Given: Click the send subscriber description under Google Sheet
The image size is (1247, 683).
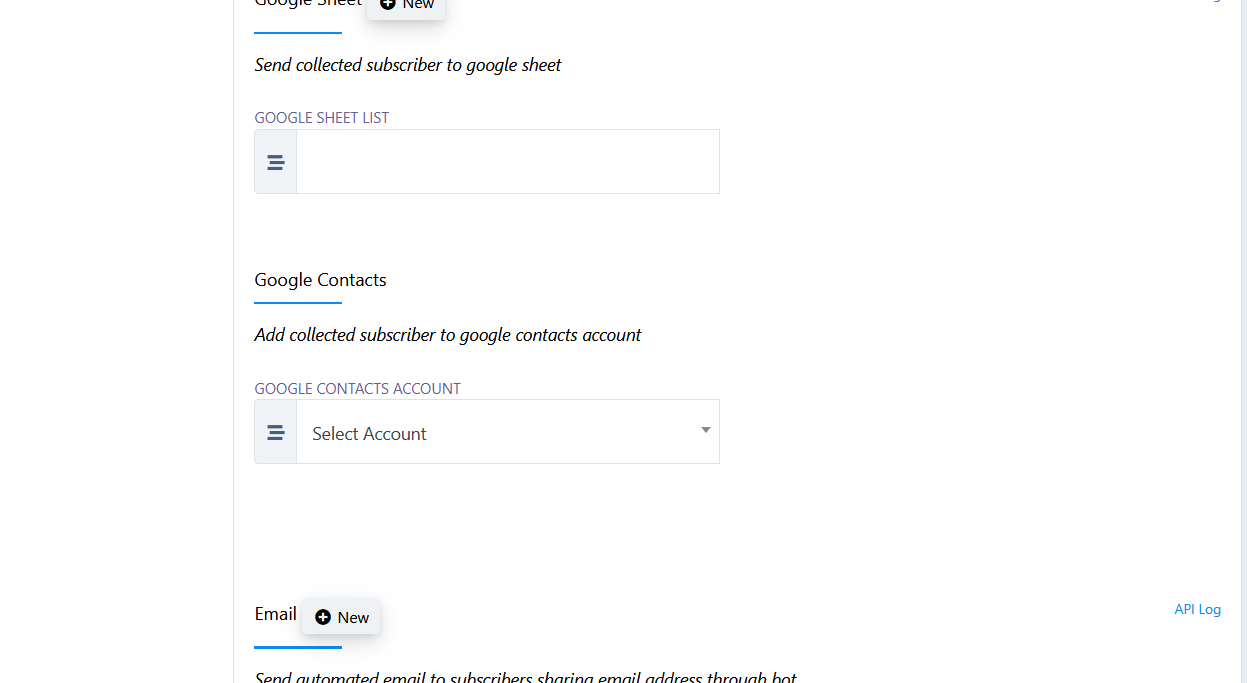Looking at the screenshot, I should 407,65.
